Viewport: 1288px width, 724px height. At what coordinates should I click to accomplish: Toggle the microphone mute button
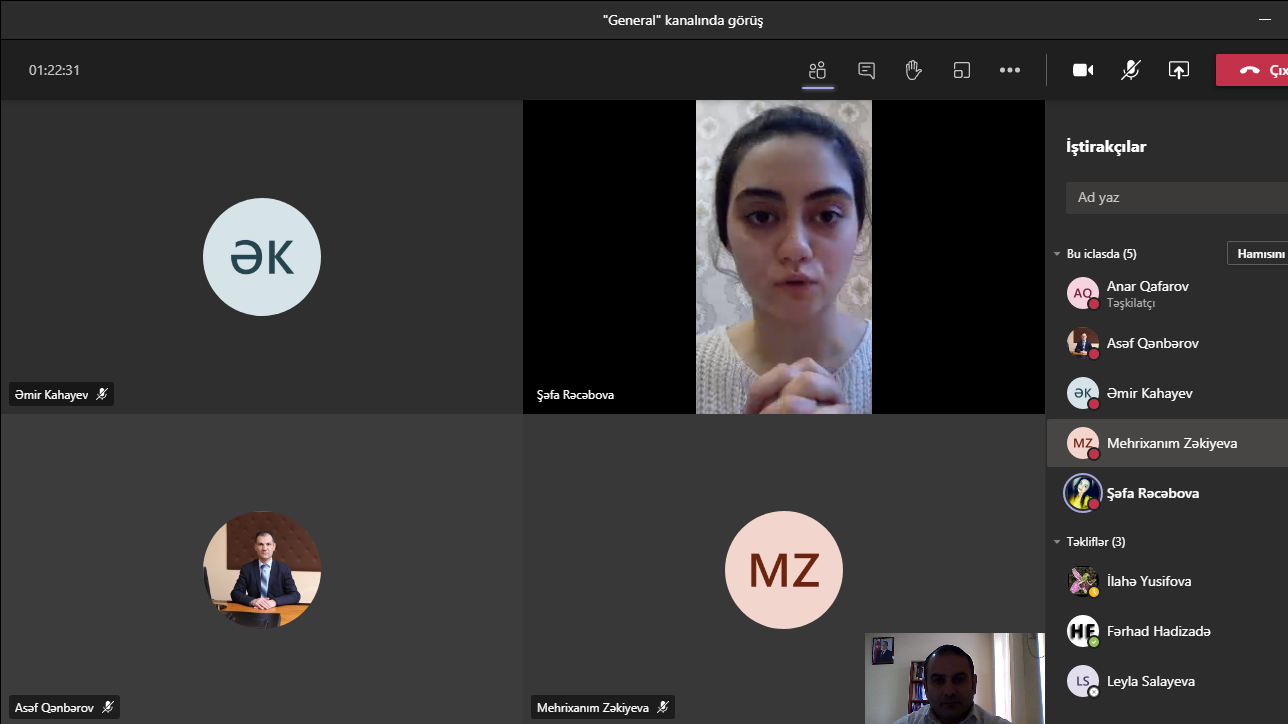pyautogui.click(x=1131, y=70)
